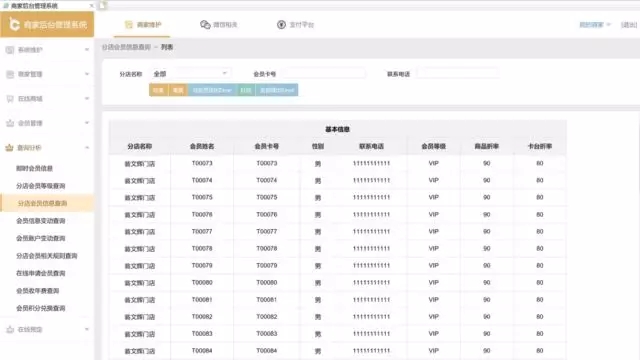Open 即时会员信息 in the sidebar
Viewport: 640px width, 360px height.
[x=34, y=168]
